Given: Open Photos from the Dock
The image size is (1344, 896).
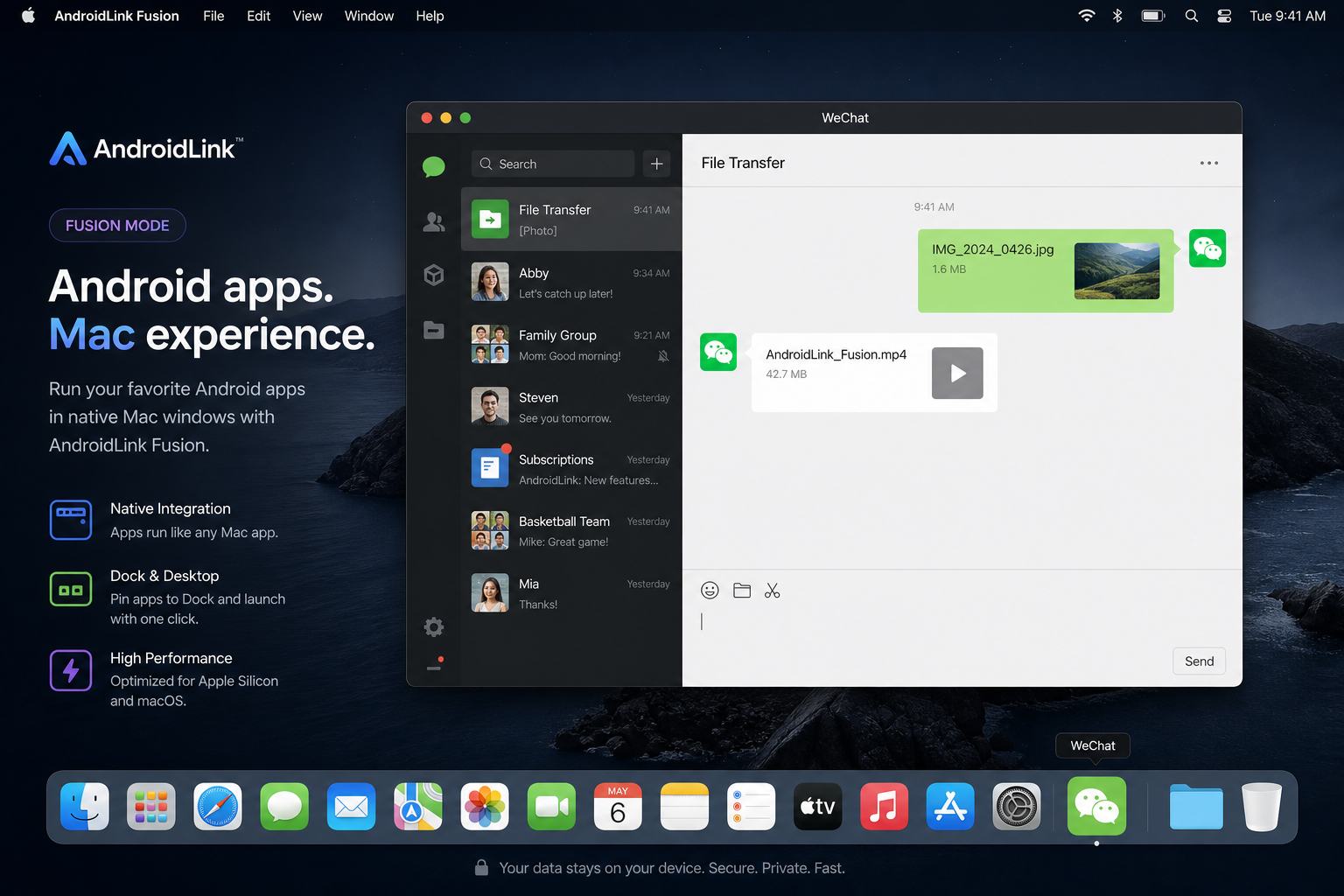Looking at the screenshot, I should click(485, 806).
